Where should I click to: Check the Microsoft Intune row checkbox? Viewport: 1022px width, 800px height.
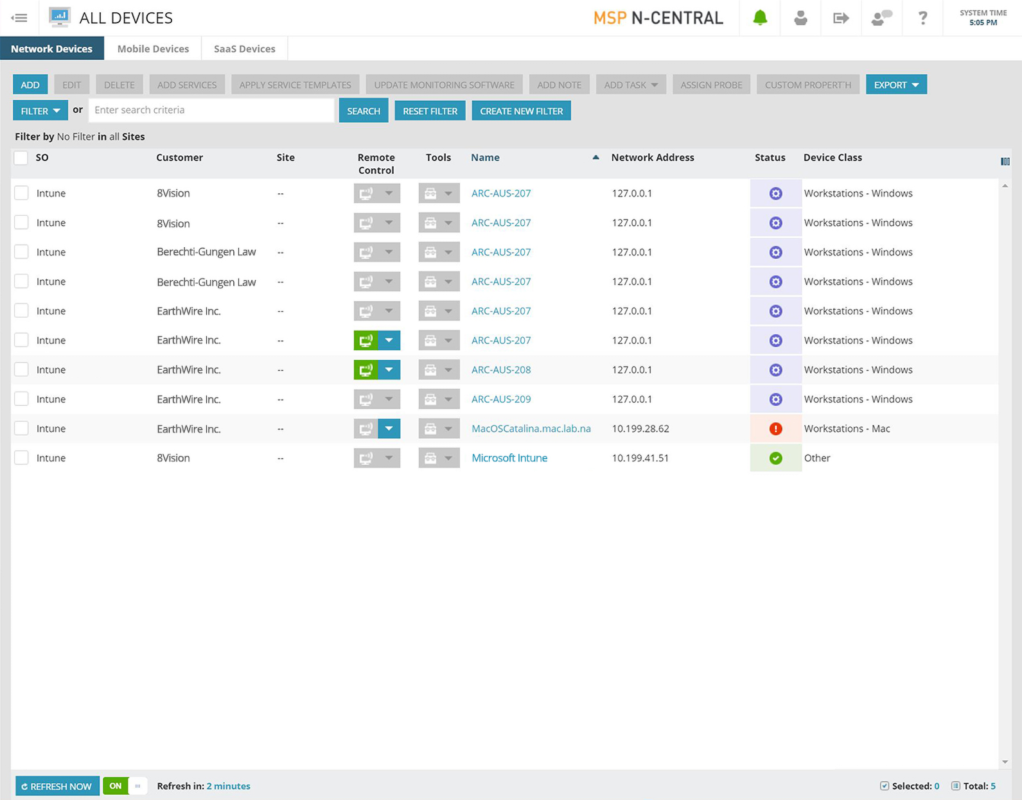click(21, 458)
